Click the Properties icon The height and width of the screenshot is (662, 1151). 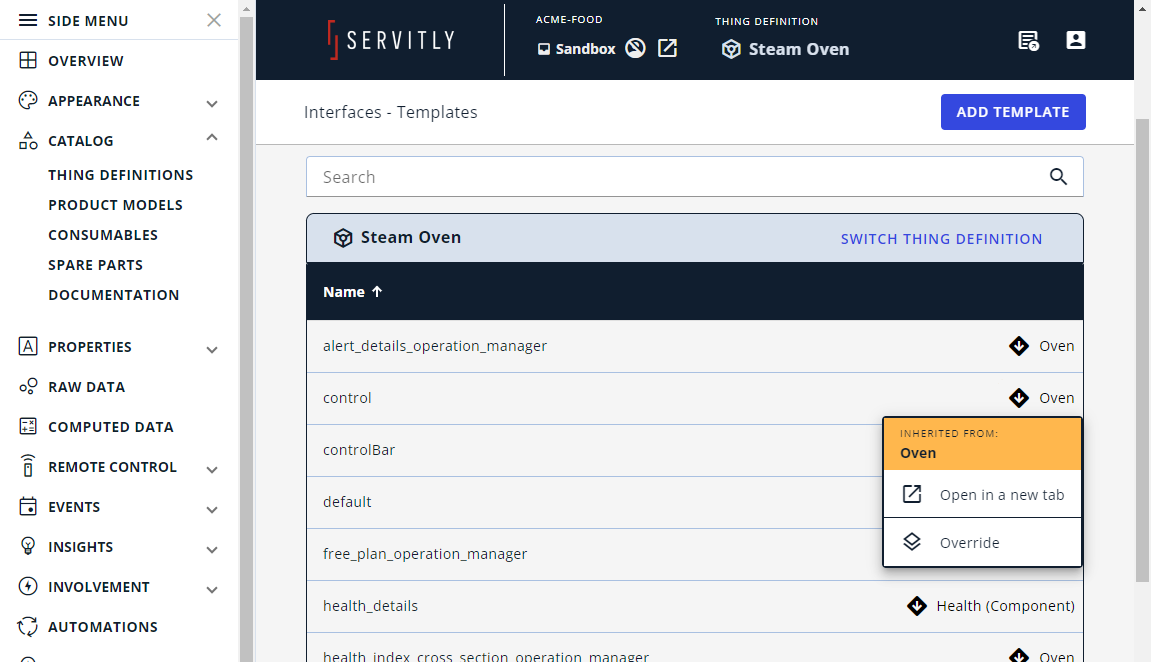[x=28, y=346]
